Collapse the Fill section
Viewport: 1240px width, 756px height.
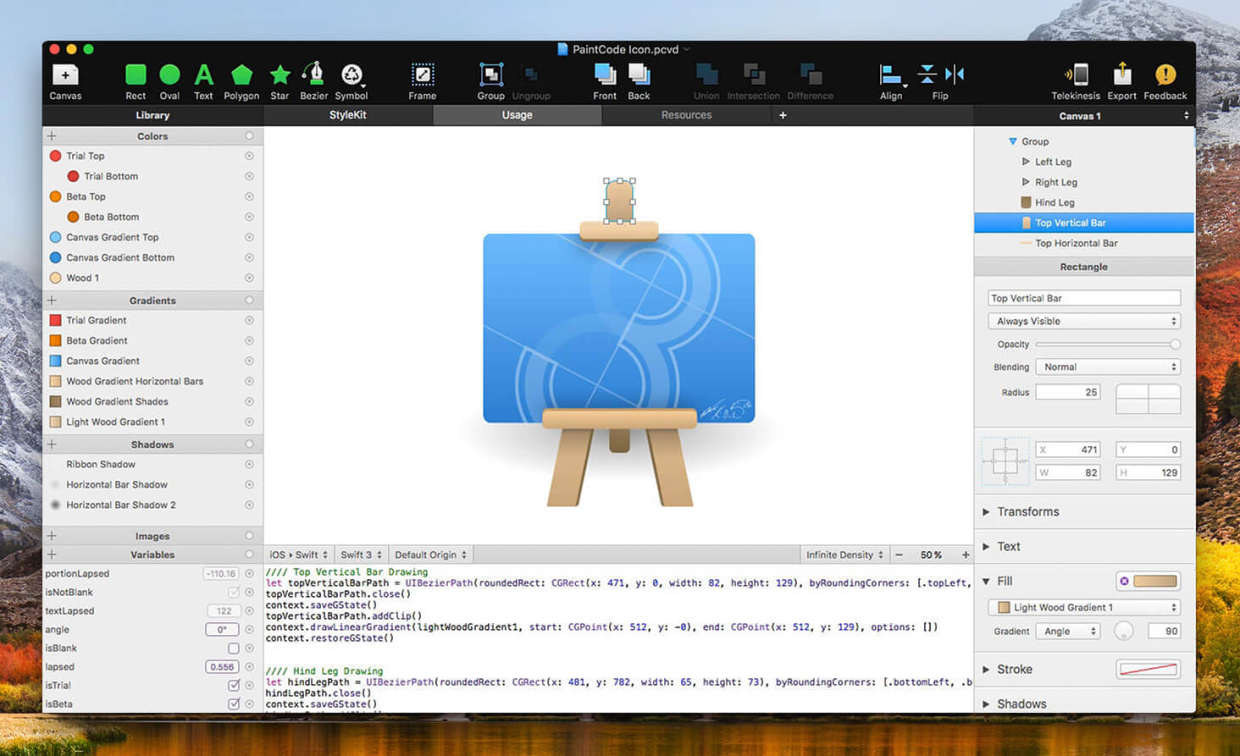coord(986,581)
